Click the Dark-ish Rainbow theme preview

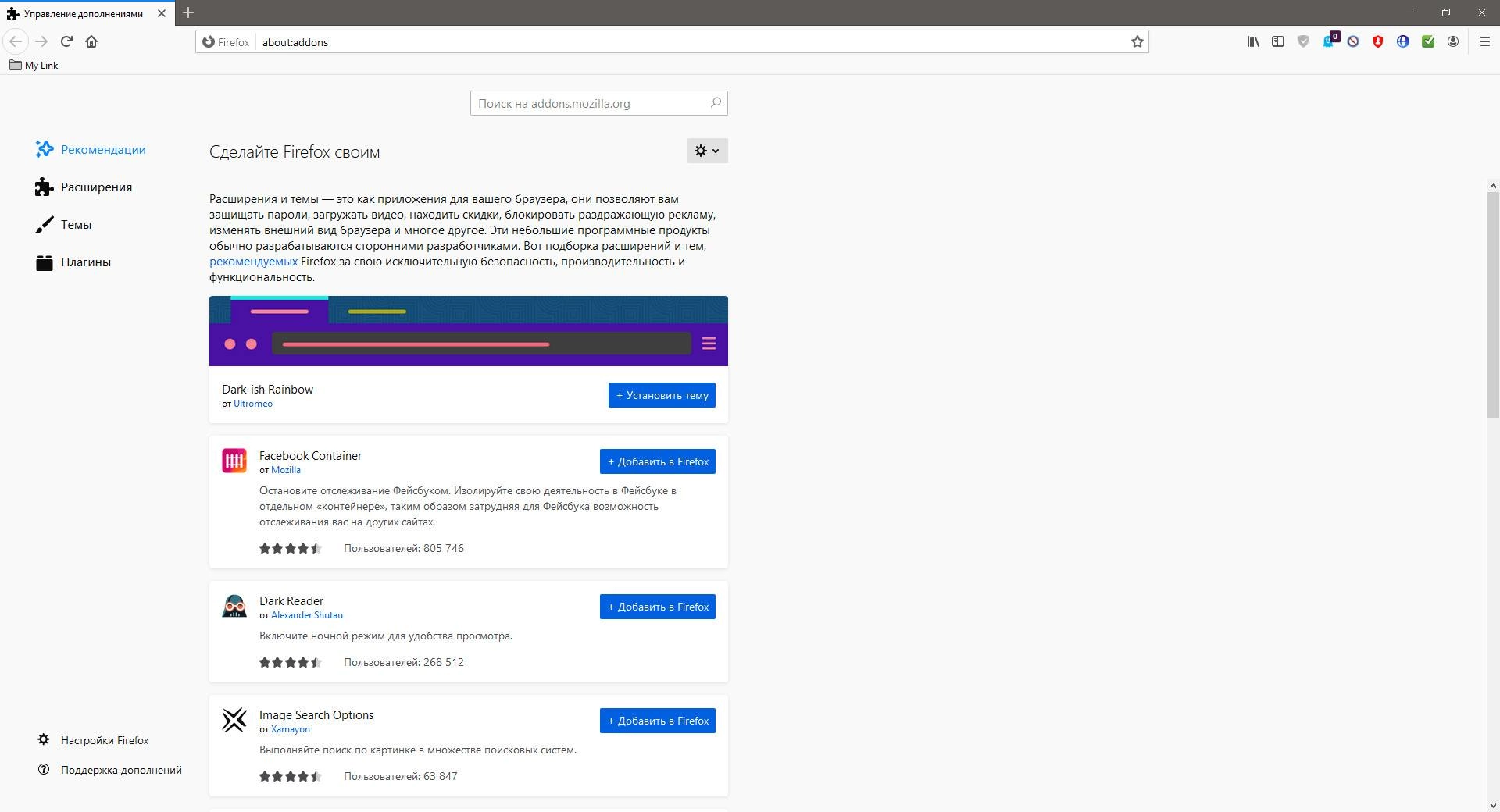(469, 331)
